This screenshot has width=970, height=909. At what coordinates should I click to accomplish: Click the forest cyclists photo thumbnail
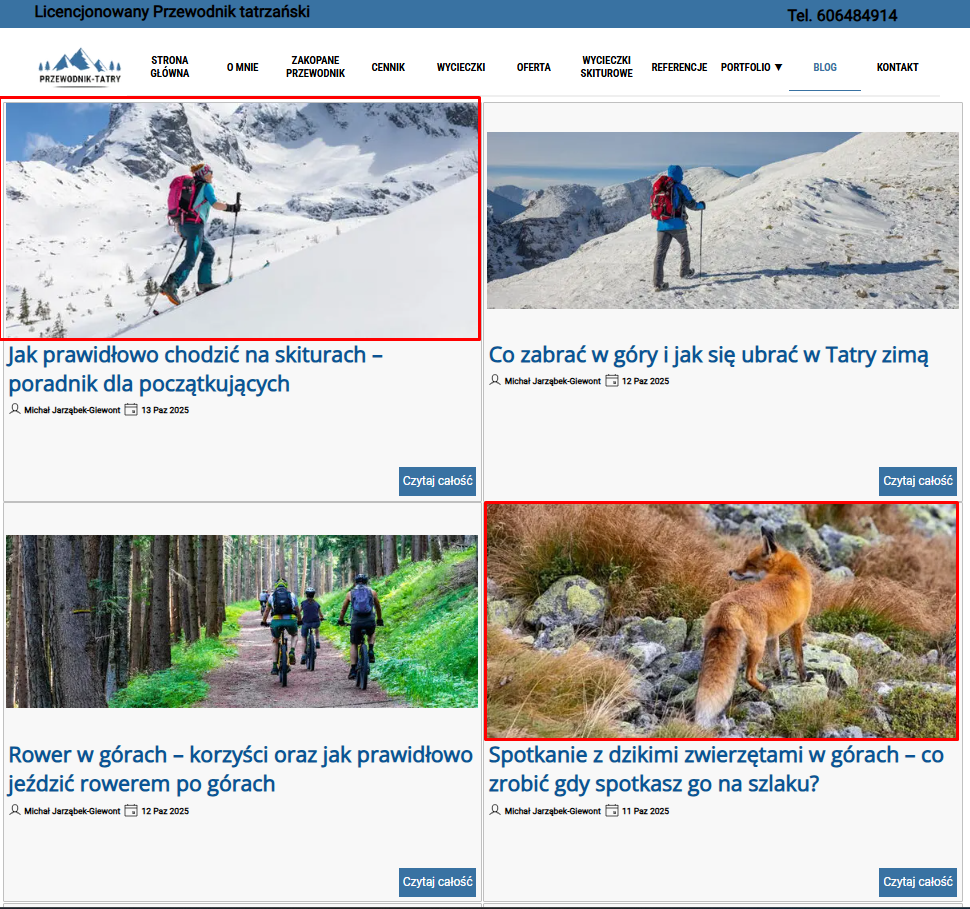pyautogui.click(x=241, y=621)
